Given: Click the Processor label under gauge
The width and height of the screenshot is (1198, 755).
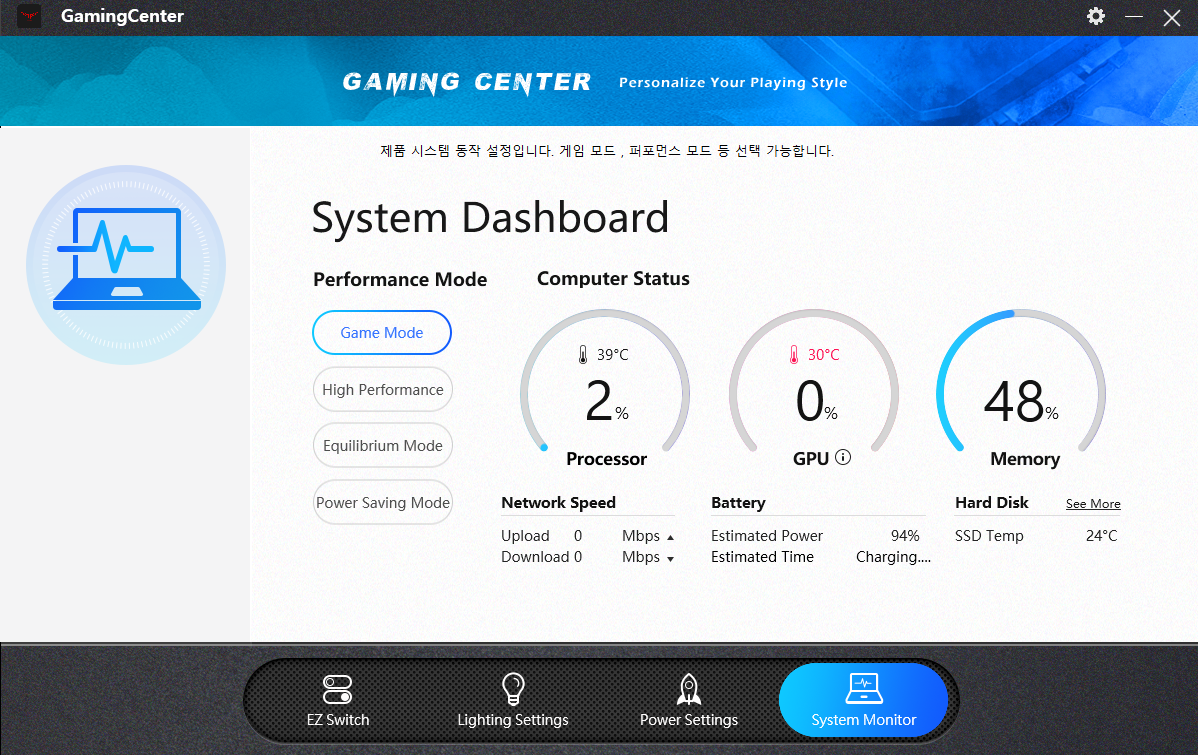Looking at the screenshot, I should pyautogui.click(x=607, y=459).
